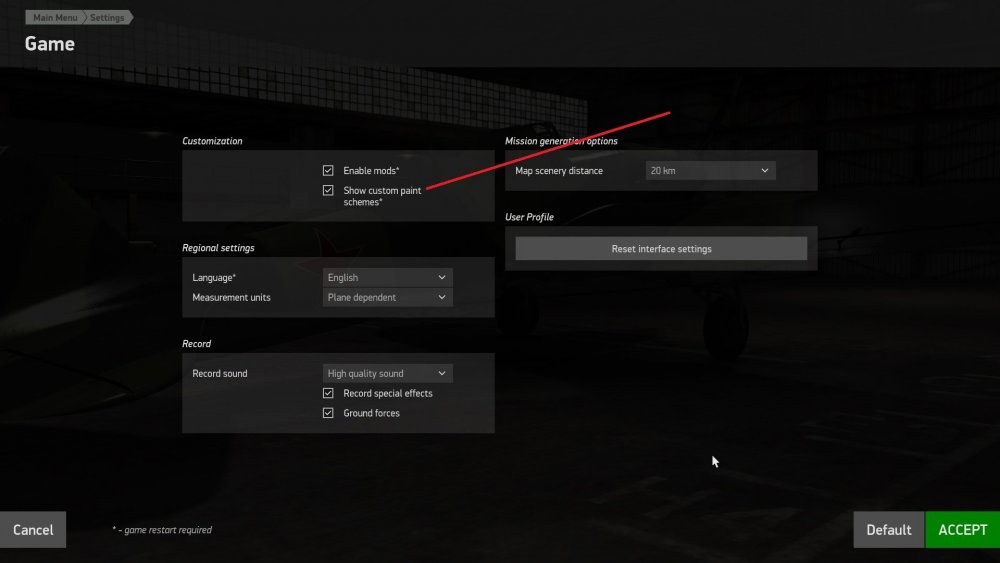Toggle Show custom paint schemes checkbox

coord(328,190)
